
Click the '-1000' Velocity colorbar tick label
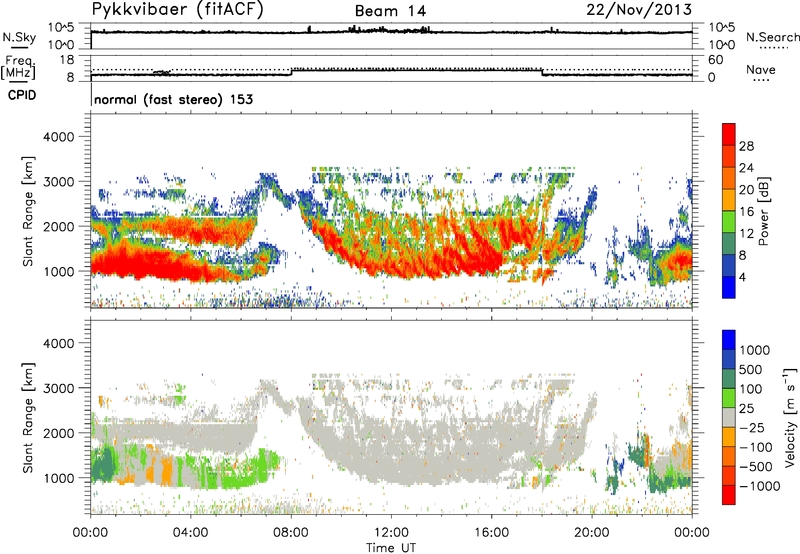[x=759, y=486]
